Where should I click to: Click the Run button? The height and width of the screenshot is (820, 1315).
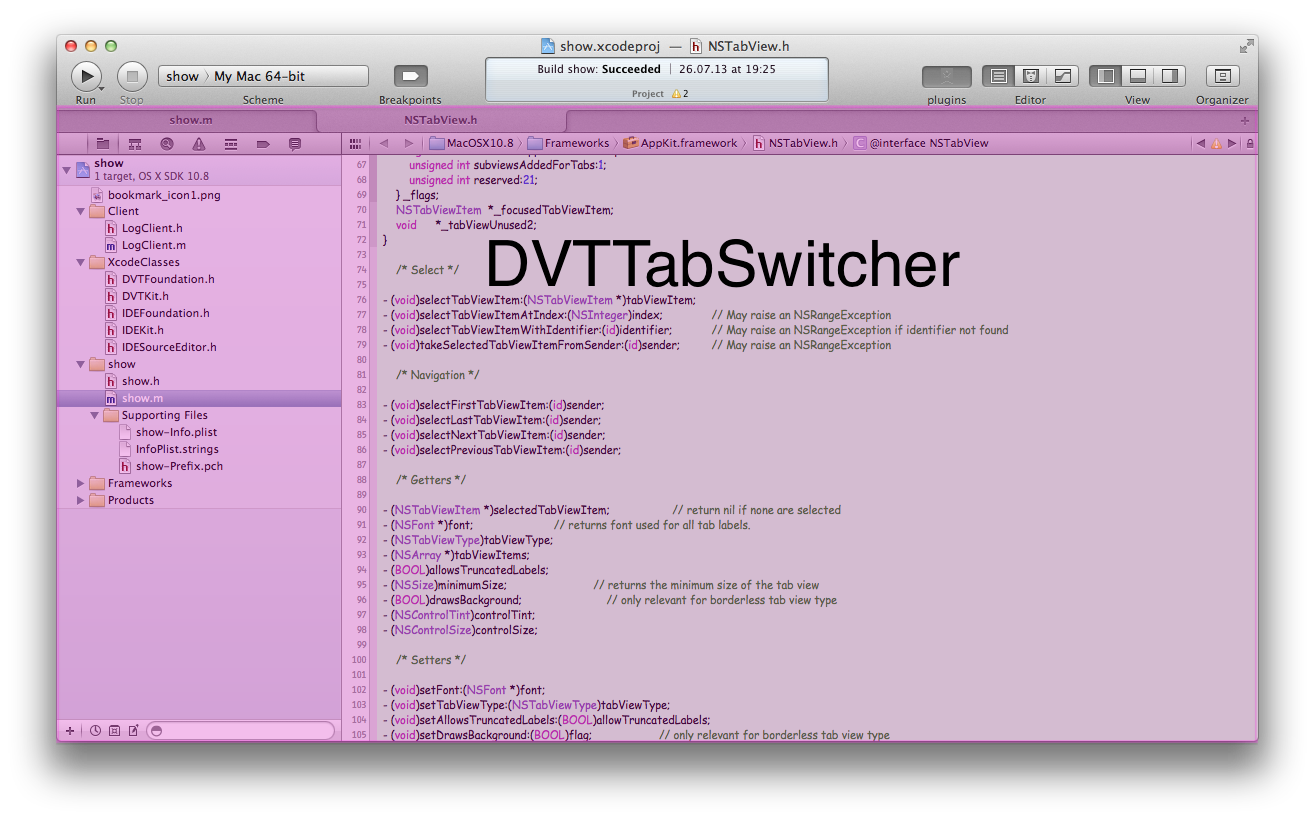click(86, 76)
